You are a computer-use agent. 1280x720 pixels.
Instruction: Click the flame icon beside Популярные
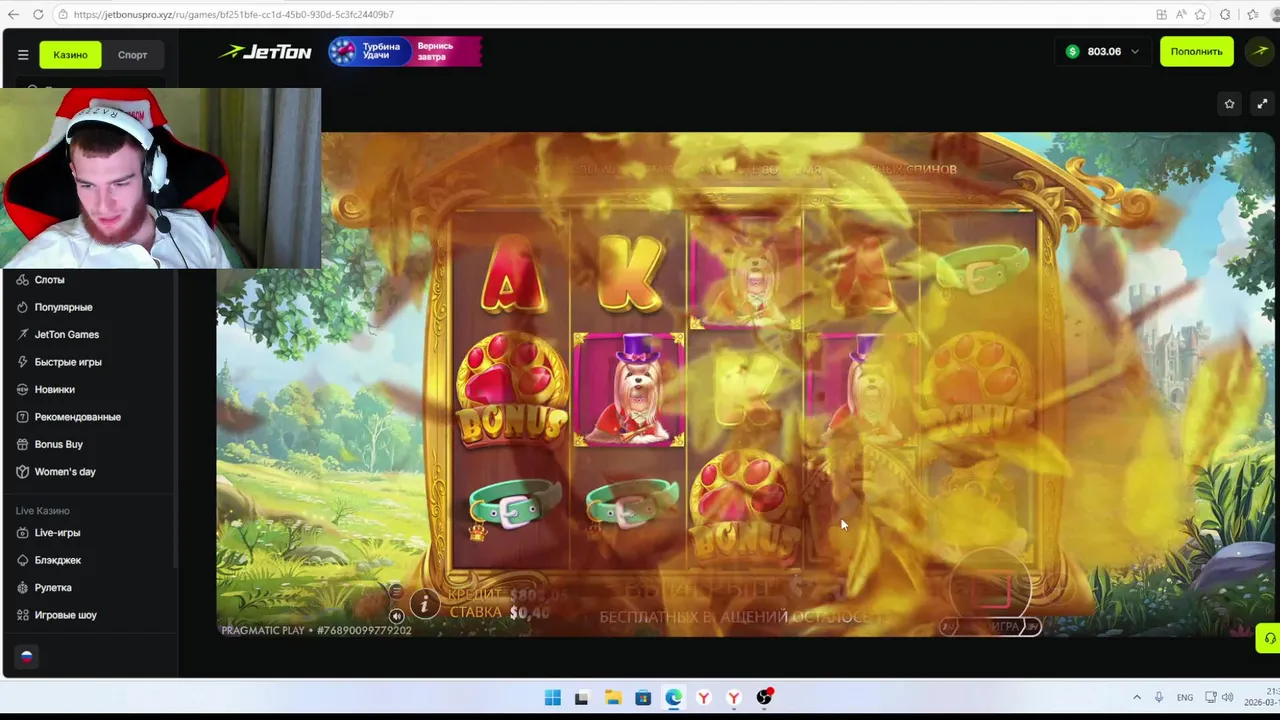click(22, 307)
